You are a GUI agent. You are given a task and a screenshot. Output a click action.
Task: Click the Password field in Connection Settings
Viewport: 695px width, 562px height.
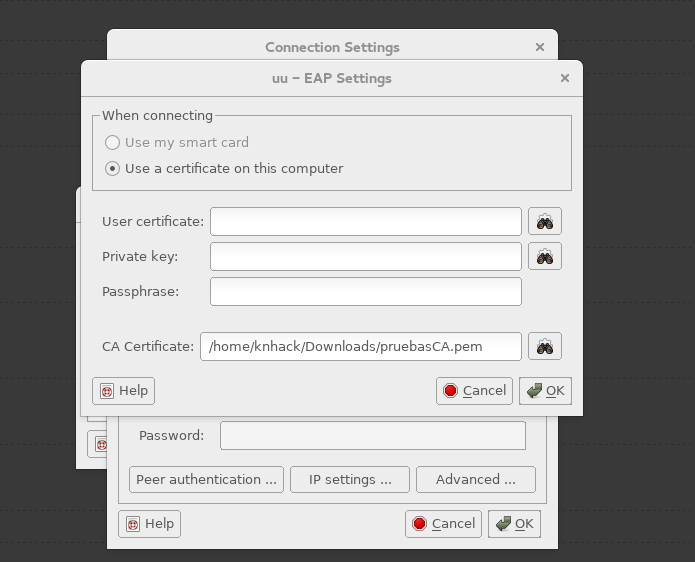pyautogui.click(x=373, y=436)
